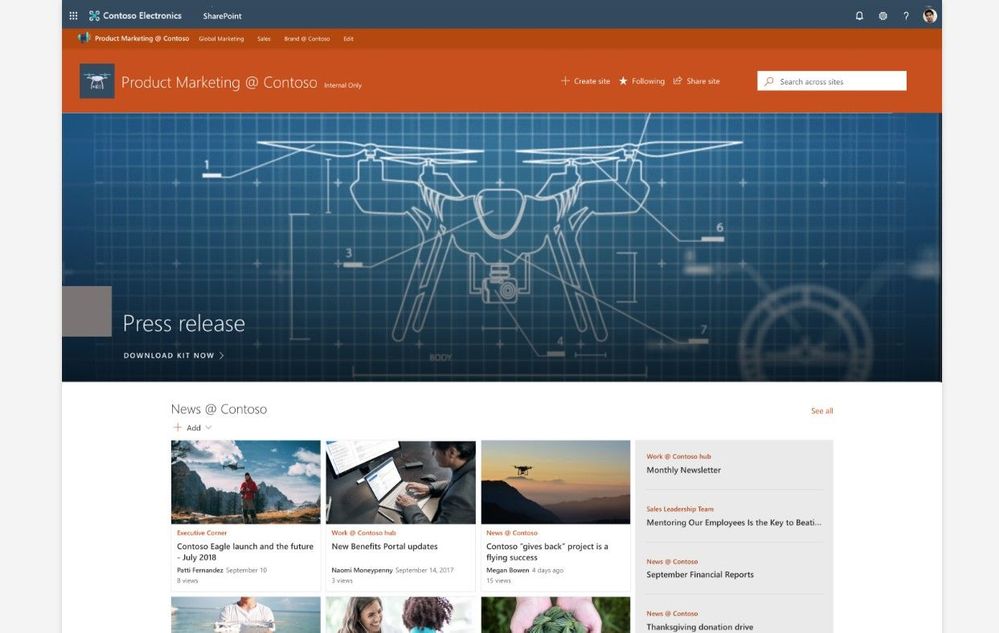Open SharePoint settings gear icon
Screen dimensions: 999x633
(882, 14)
